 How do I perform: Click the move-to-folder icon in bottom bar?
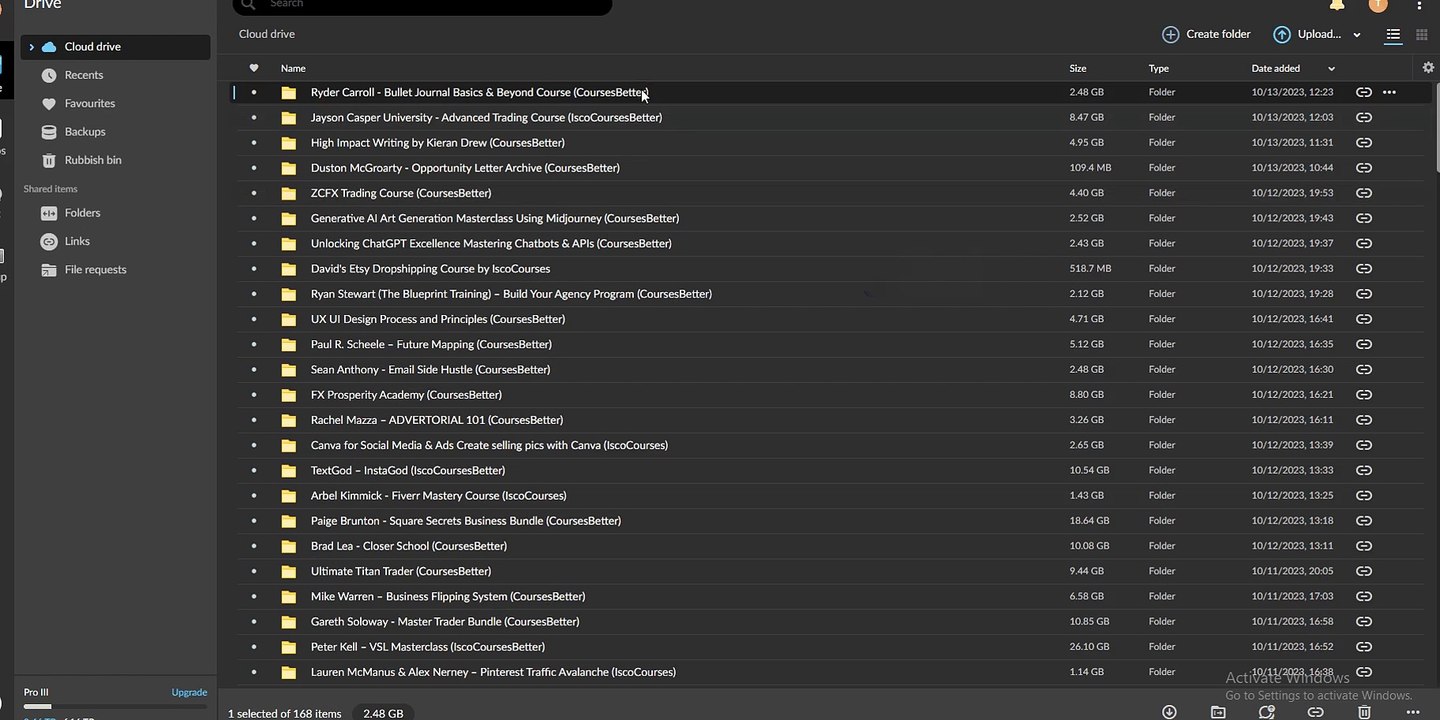tap(1218, 712)
